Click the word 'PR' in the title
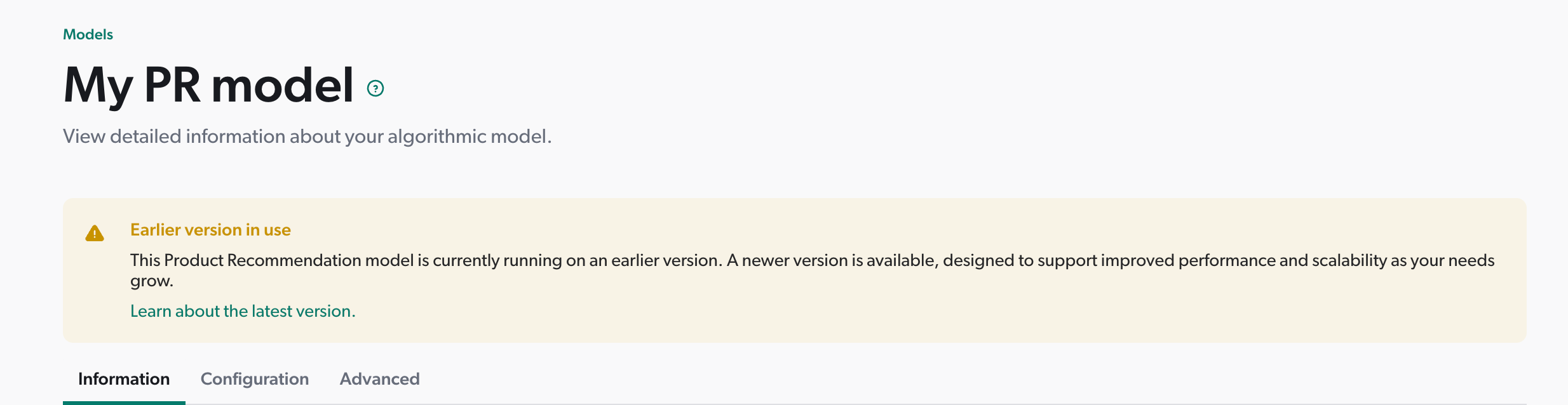Viewport: 1568px width, 405px height. (172, 86)
